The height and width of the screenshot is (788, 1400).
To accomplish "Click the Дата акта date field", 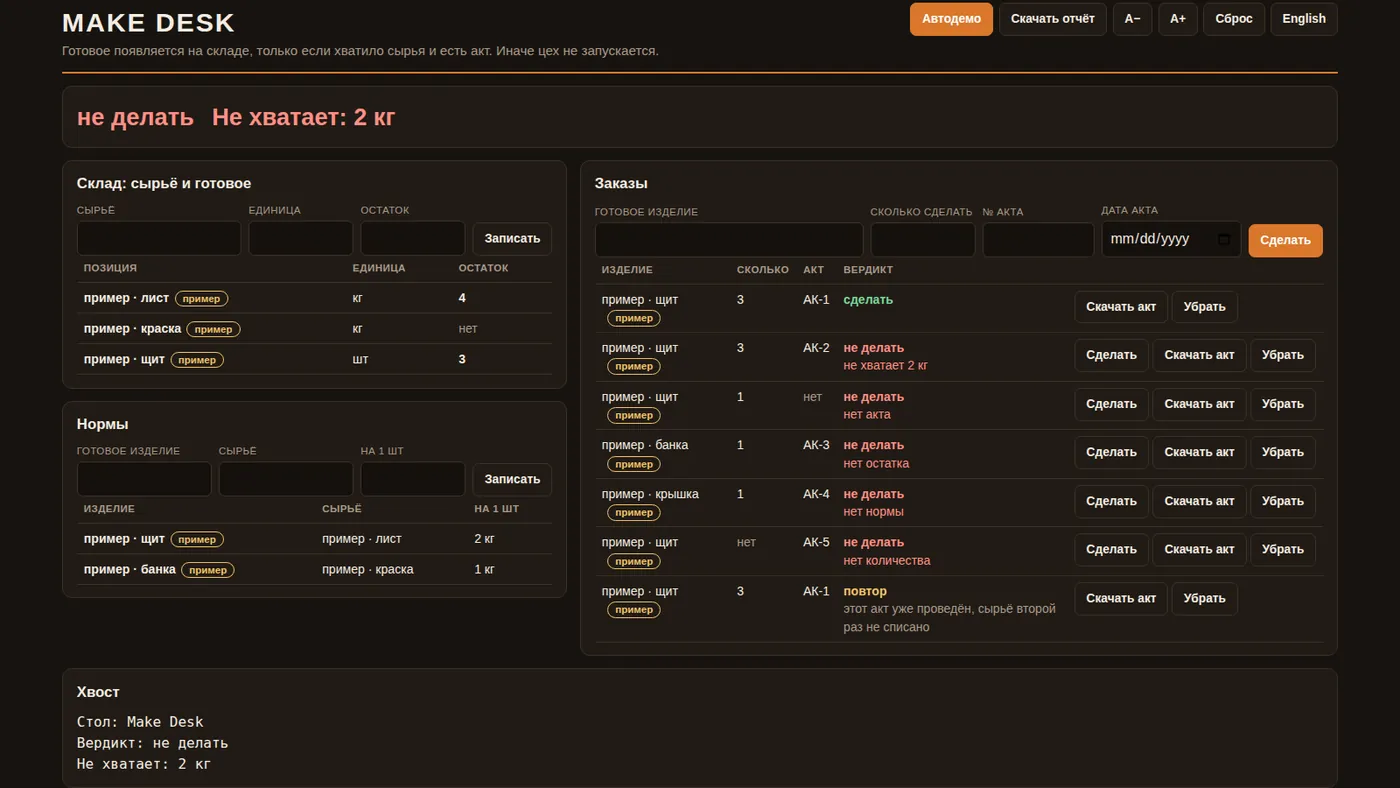I will click(1171, 240).
